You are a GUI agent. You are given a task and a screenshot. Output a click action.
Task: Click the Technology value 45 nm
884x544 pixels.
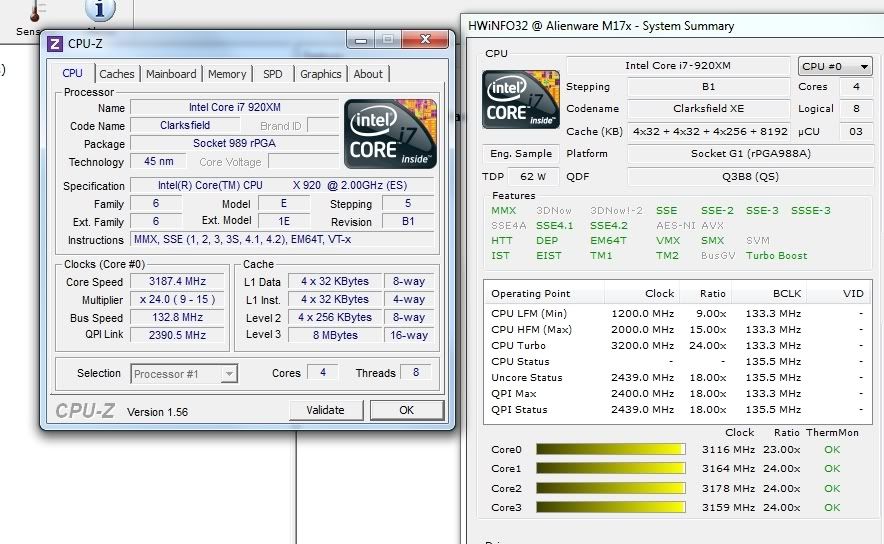pyautogui.click(x=158, y=161)
